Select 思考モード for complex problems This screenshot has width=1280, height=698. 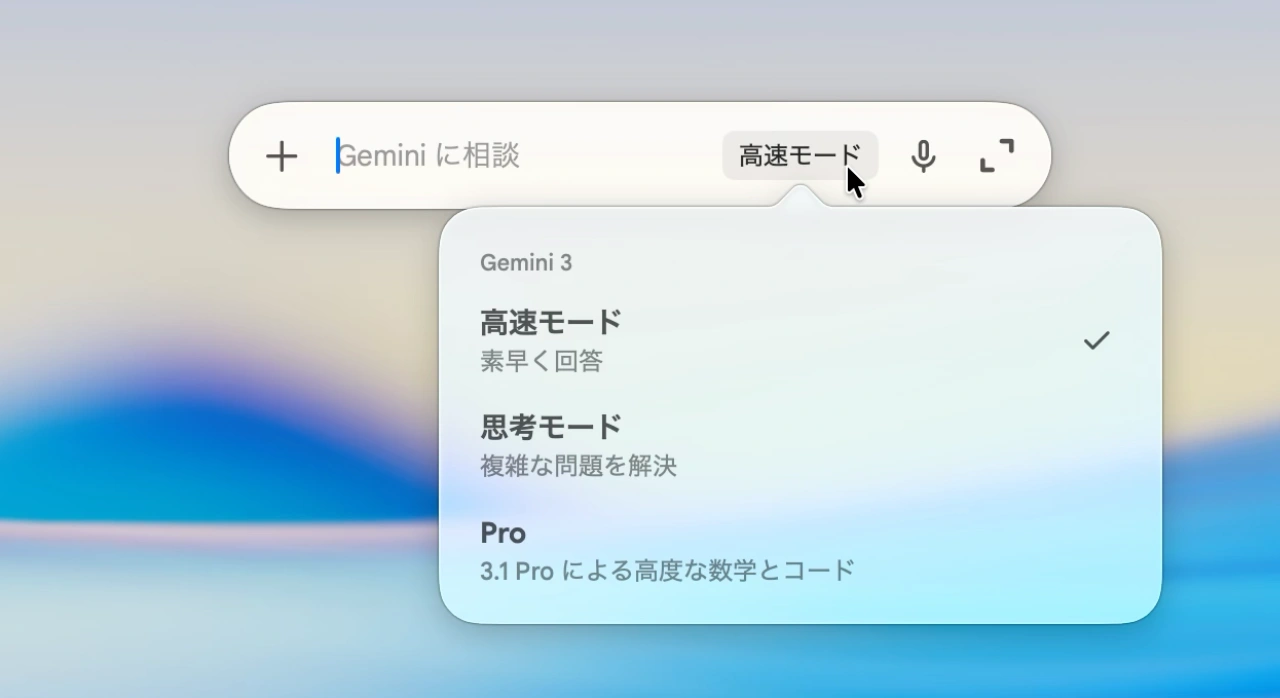pos(550,425)
